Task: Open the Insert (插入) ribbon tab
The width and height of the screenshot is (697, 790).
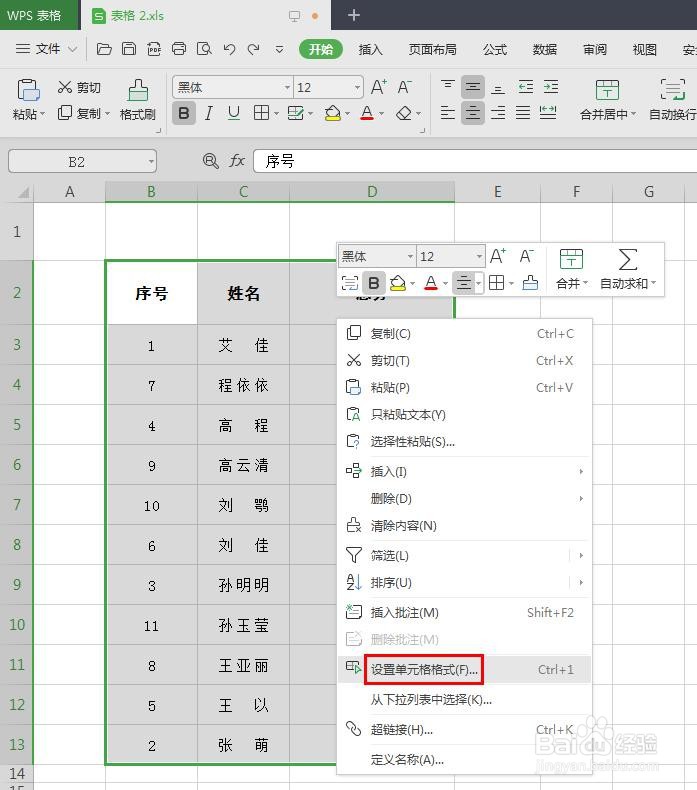Action: 370,49
